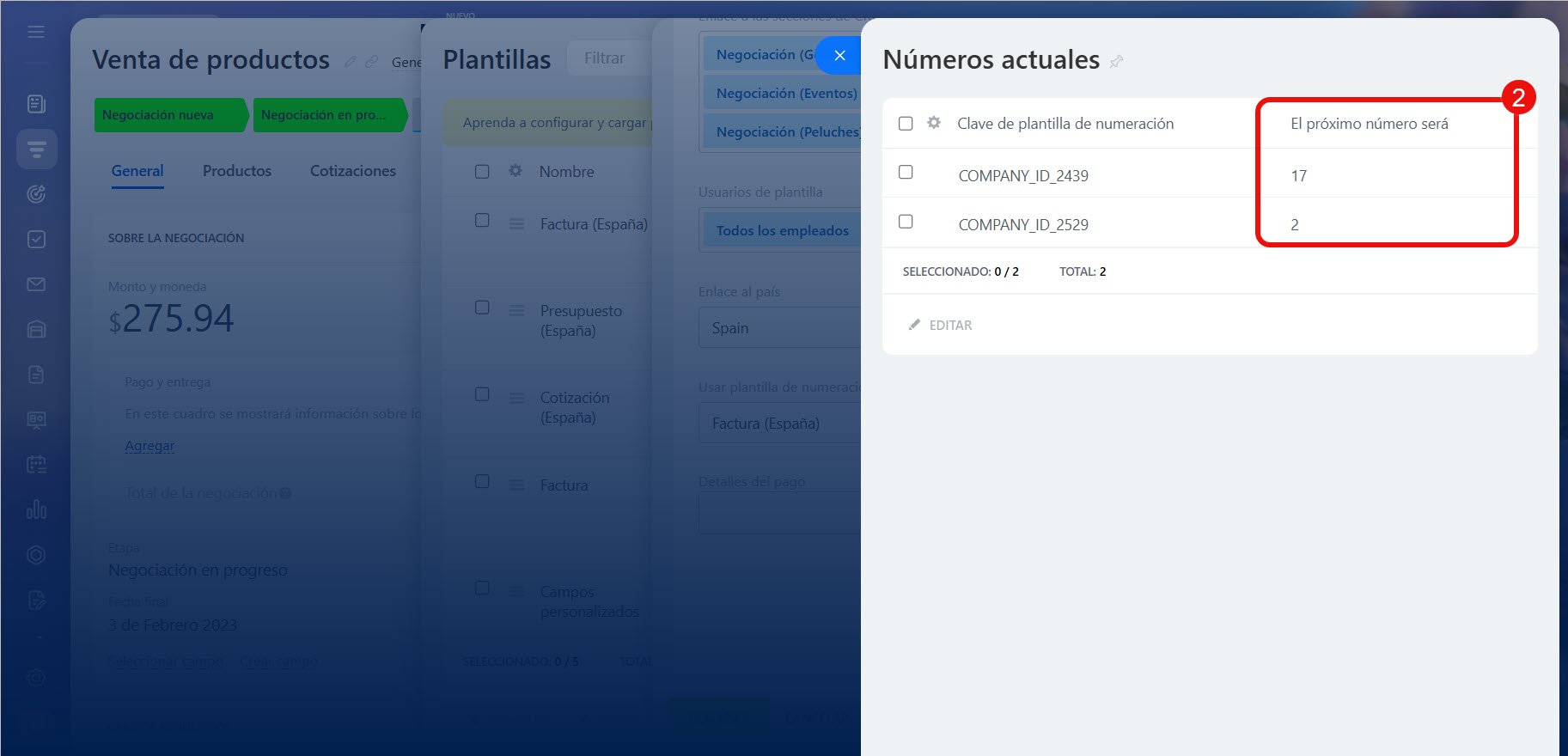Open the mail envelope icon in sidebar
The width and height of the screenshot is (1568, 756).
pyautogui.click(x=36, y=284)
